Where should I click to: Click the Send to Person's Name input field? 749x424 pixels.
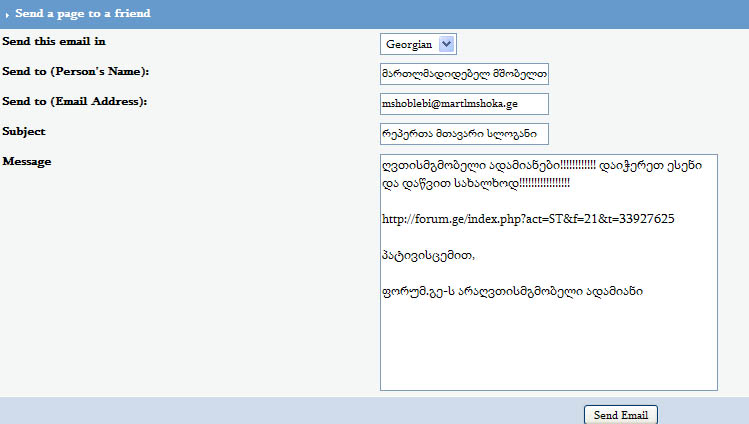464,74
